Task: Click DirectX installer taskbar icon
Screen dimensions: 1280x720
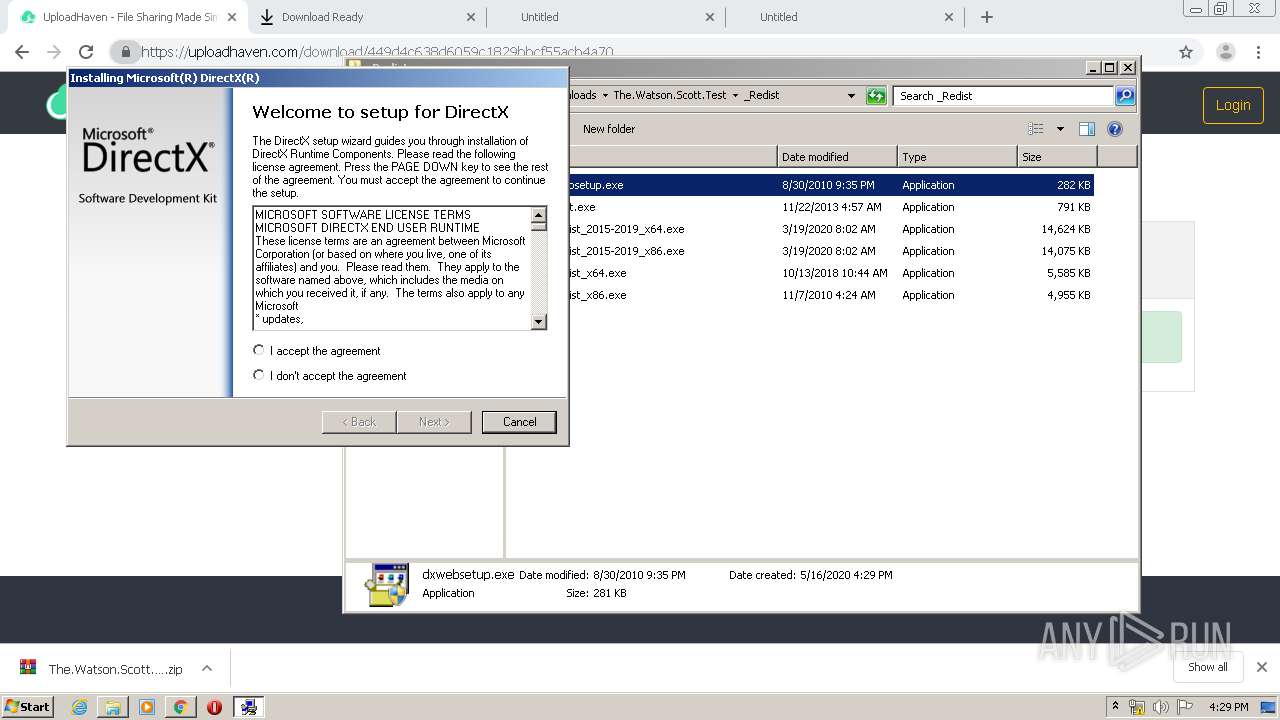Action: (x=248, y=707)
